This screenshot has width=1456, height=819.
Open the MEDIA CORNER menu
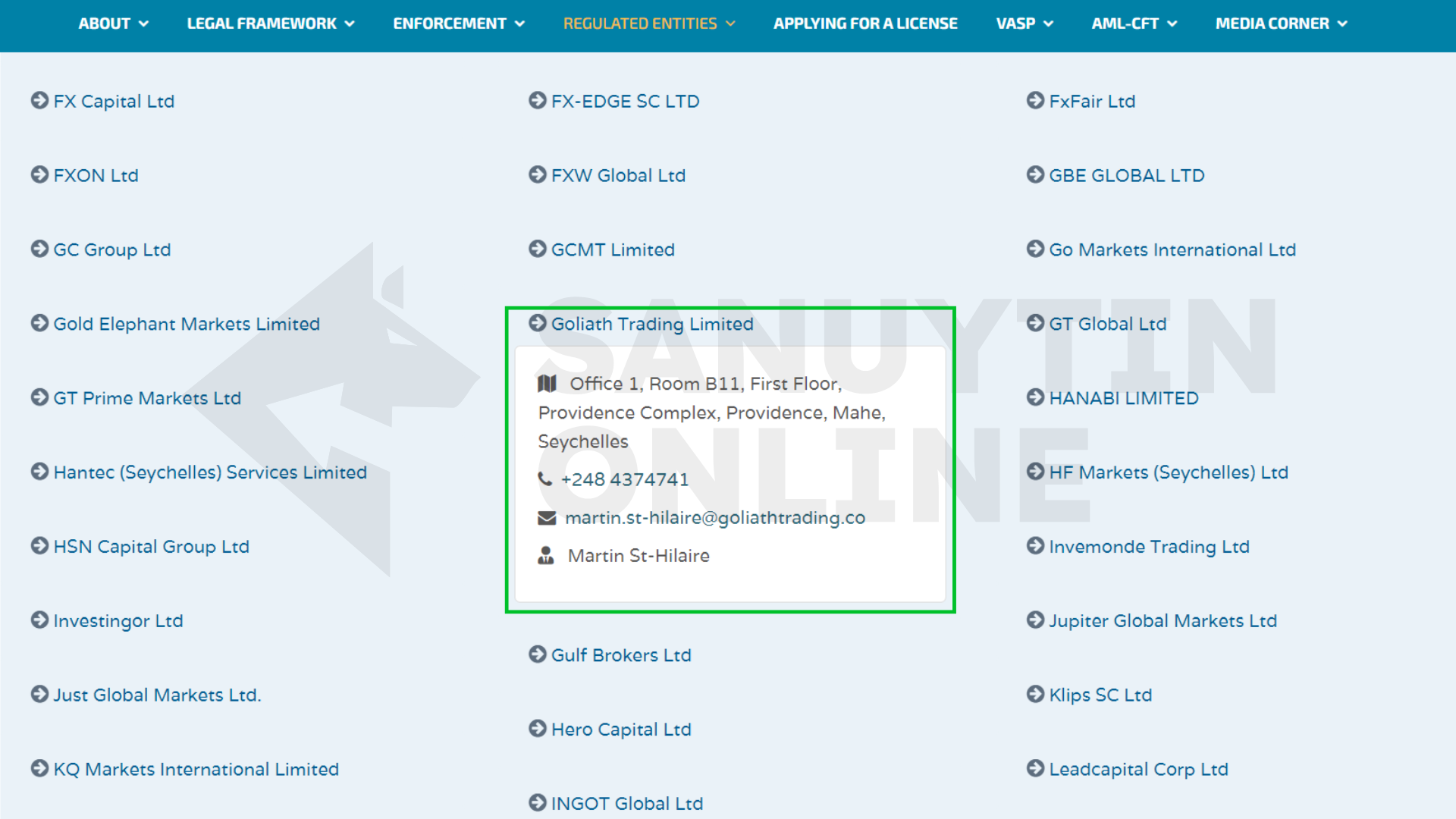pyautogui.click(x=1272, y=24)
